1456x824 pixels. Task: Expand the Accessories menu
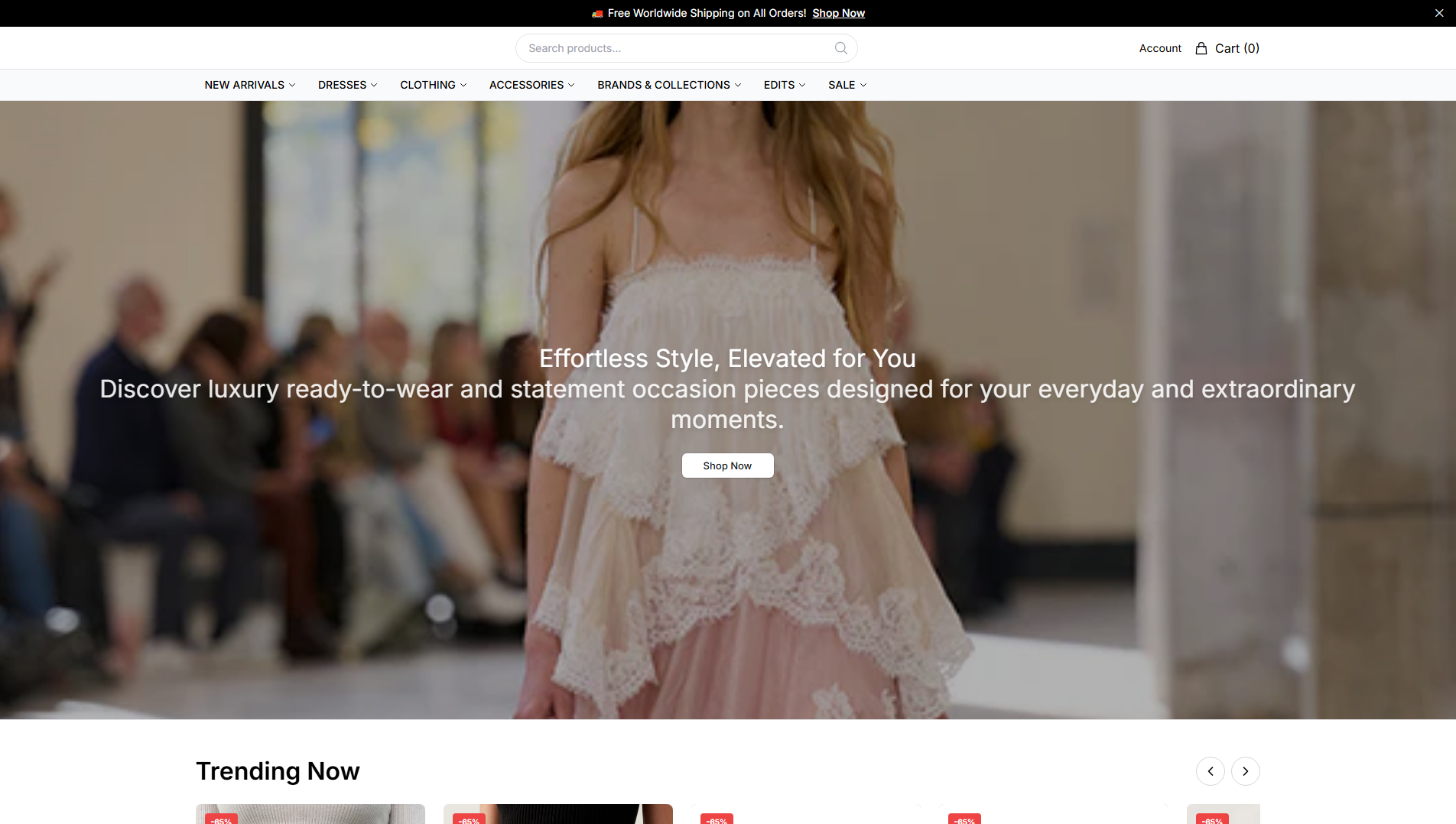coord(532,85)
